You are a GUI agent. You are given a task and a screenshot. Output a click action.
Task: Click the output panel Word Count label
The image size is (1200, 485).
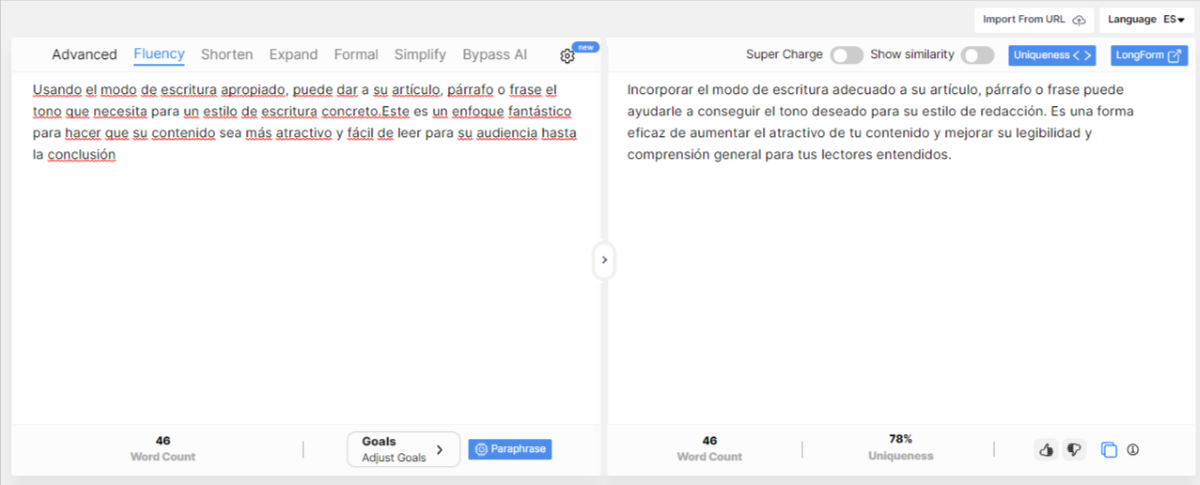[x=710, y=456]
